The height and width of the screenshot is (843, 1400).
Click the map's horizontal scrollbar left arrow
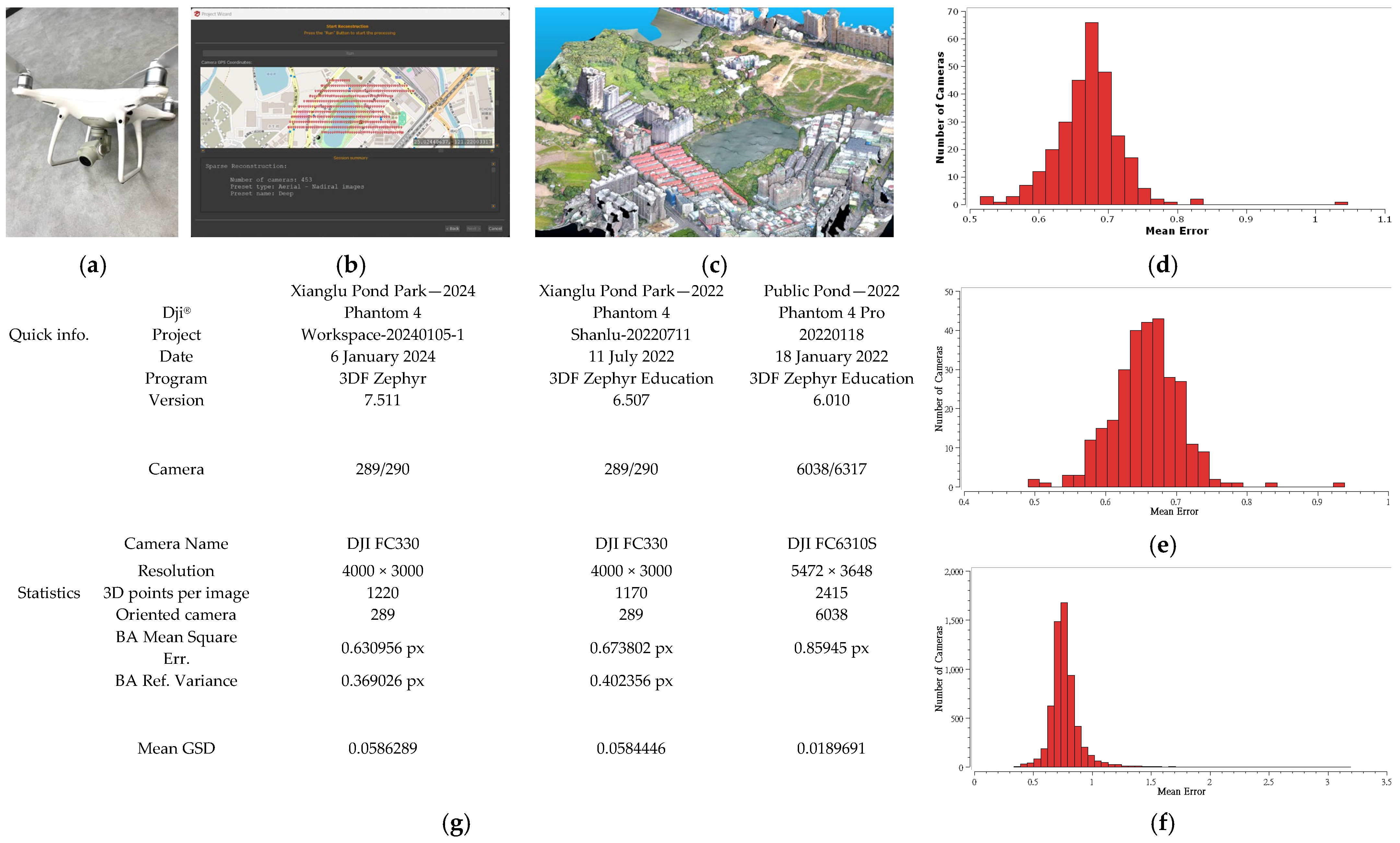pos(203,151)
